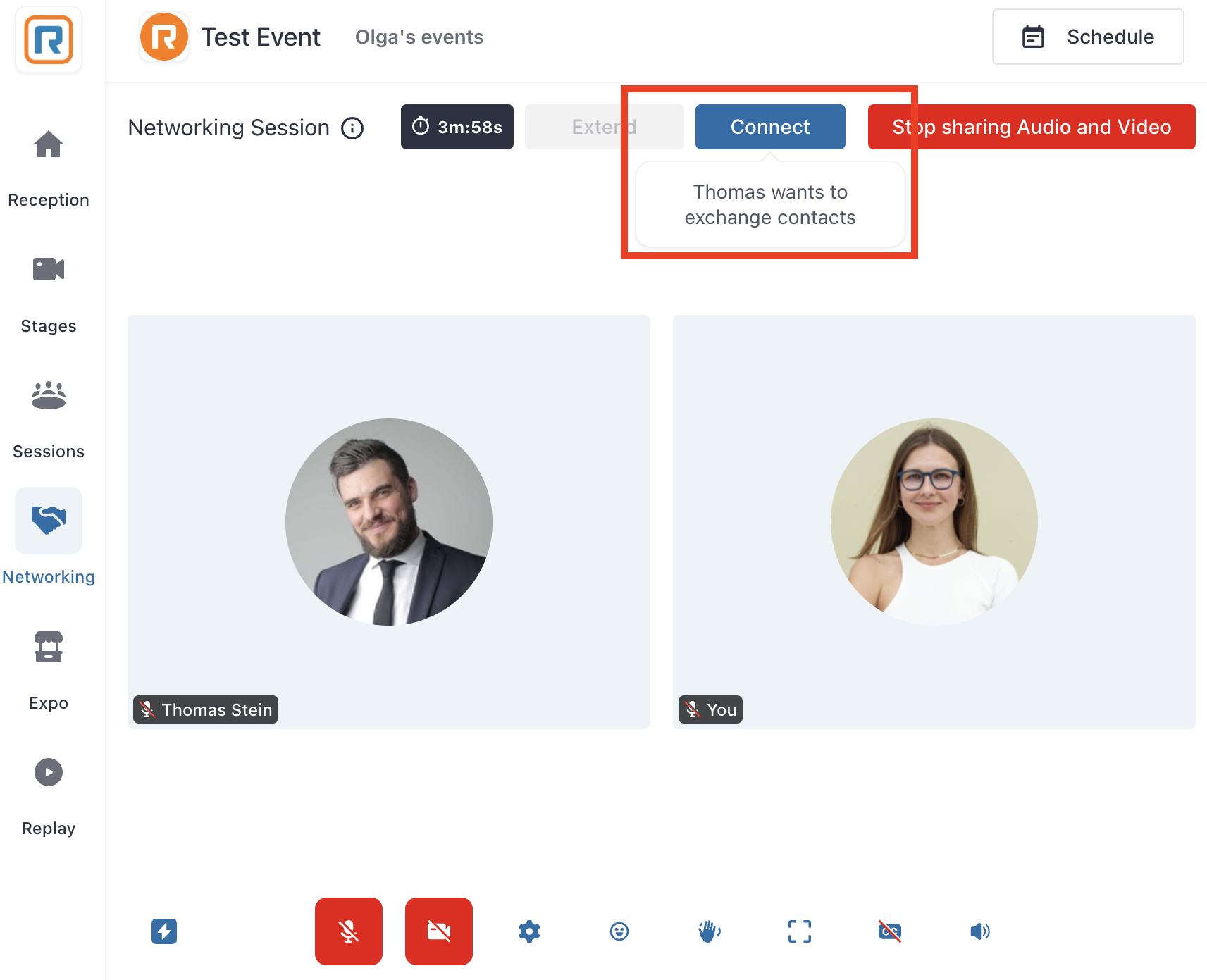This screenshot has height=980, width=1207.
Task: Click the You name label
Action: click(710, 709)
